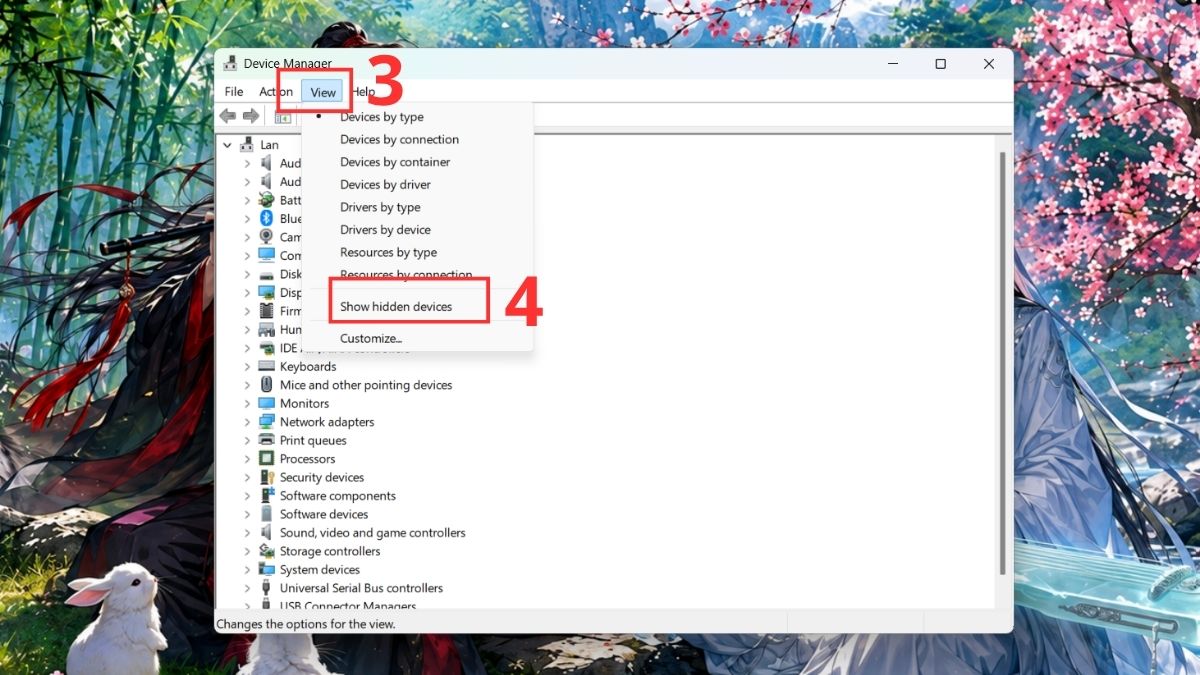Select the firmware chip category icon
The image size is (1200, 675).
click(x=267, y=311)
